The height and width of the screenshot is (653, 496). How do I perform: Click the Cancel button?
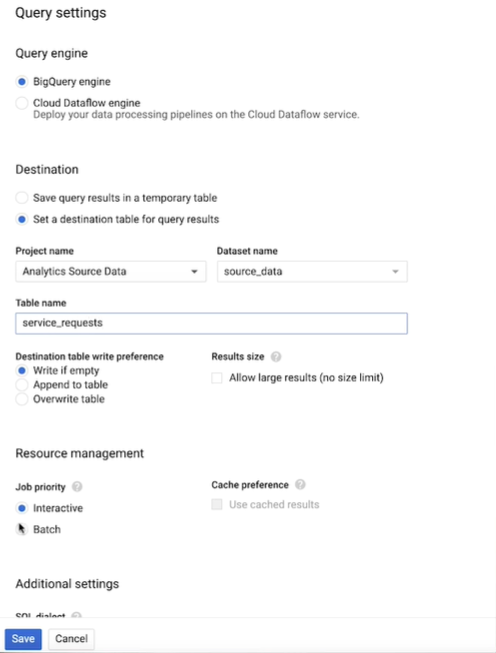tap(71, 639)
